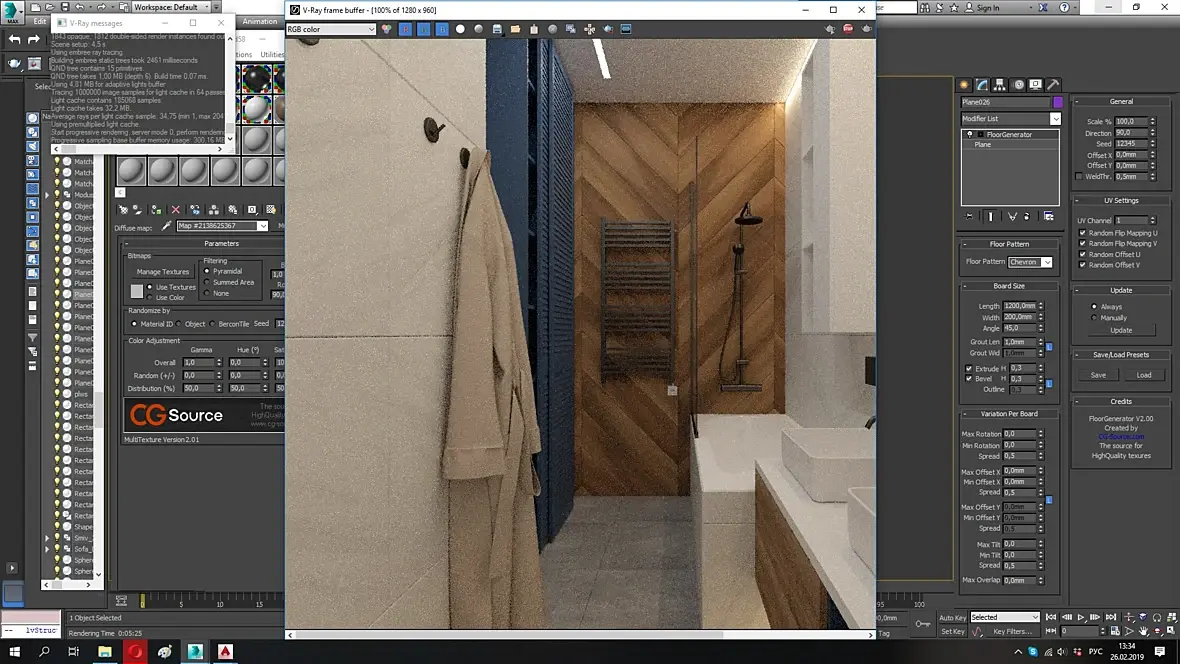Image resolution: width=1180 pixels, height=664 pixels.
Task: Open the Modify panel tab icon
Action: click(982, 85)
